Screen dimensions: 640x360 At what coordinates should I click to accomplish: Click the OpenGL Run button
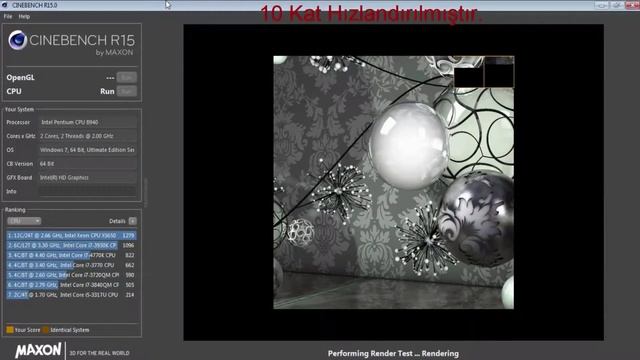[127, 77]
